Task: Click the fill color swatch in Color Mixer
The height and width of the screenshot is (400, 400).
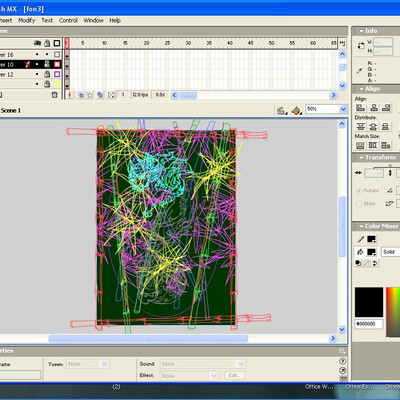Action: pyautogui.click(x=371, y=252)
